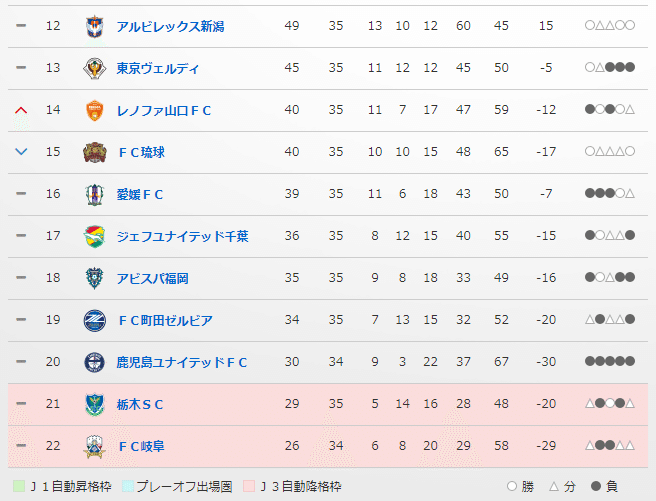Click the FC Gifu team crest
Screen dimensions: 656x501
[94, 446]
